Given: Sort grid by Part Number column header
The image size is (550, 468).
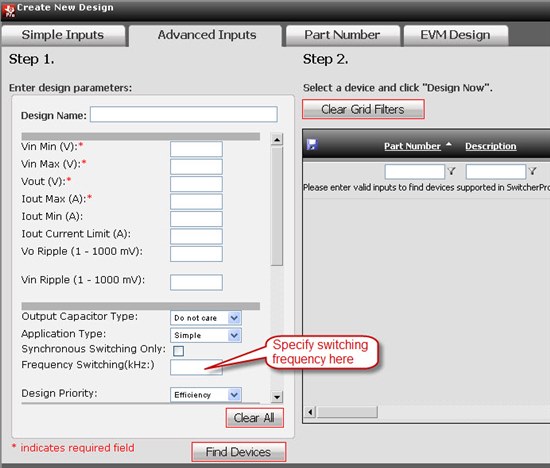Looking at the screenshot, I should [412, 146].
